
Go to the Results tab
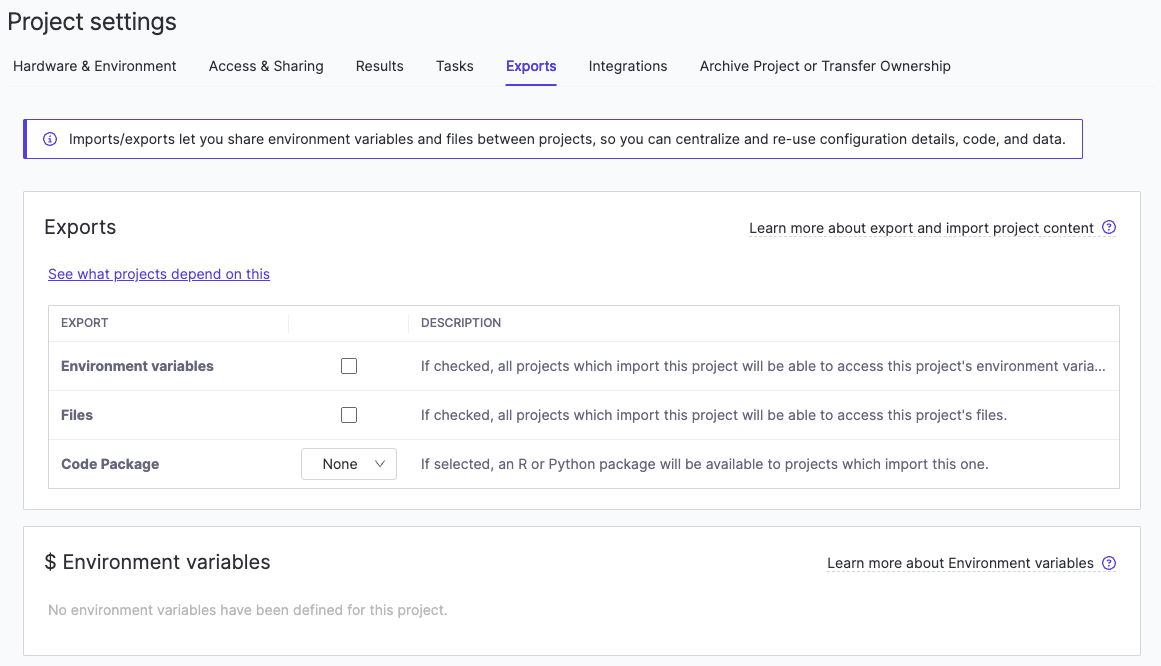click(379, 66)
